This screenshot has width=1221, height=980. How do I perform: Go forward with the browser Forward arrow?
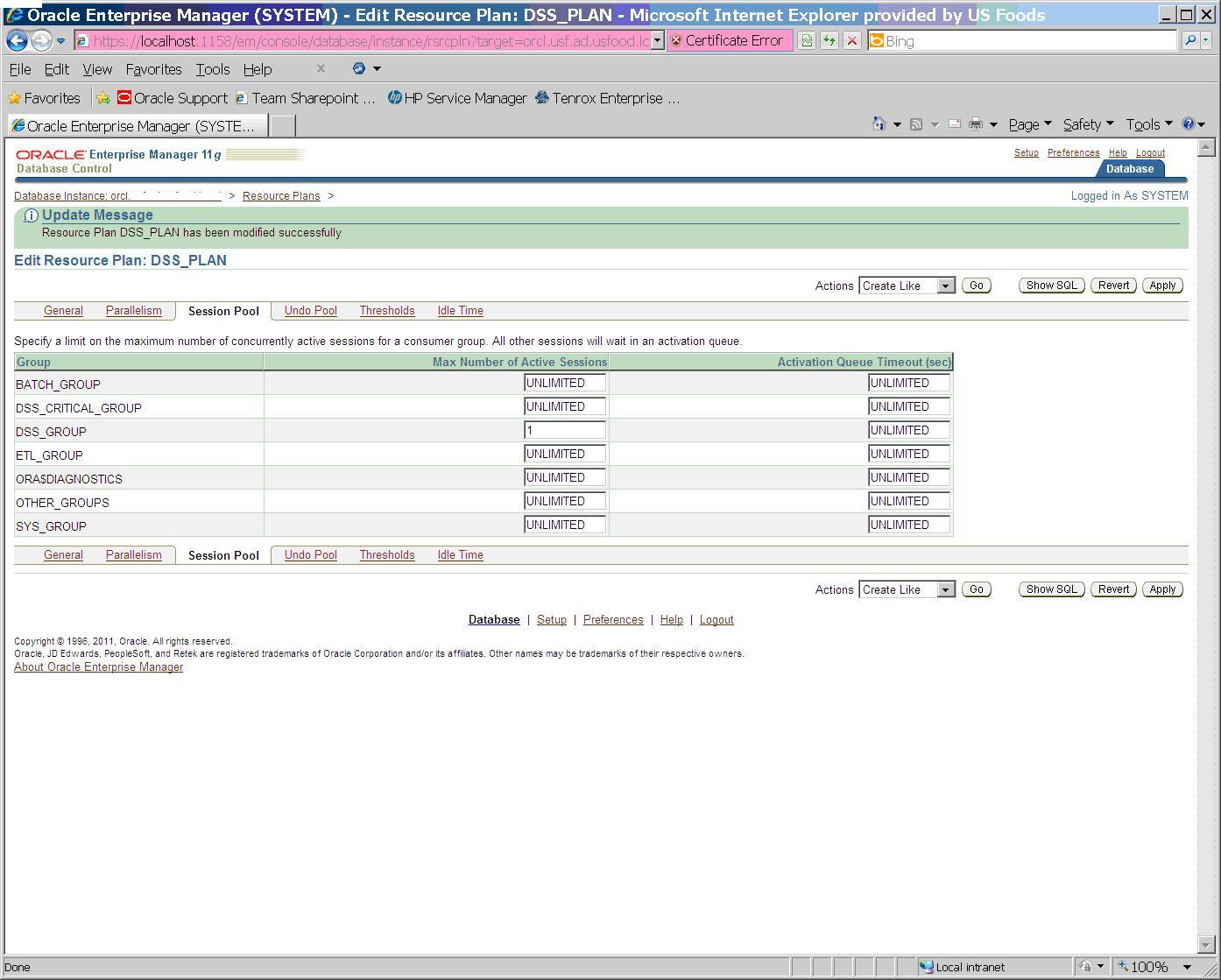(40, 41)
